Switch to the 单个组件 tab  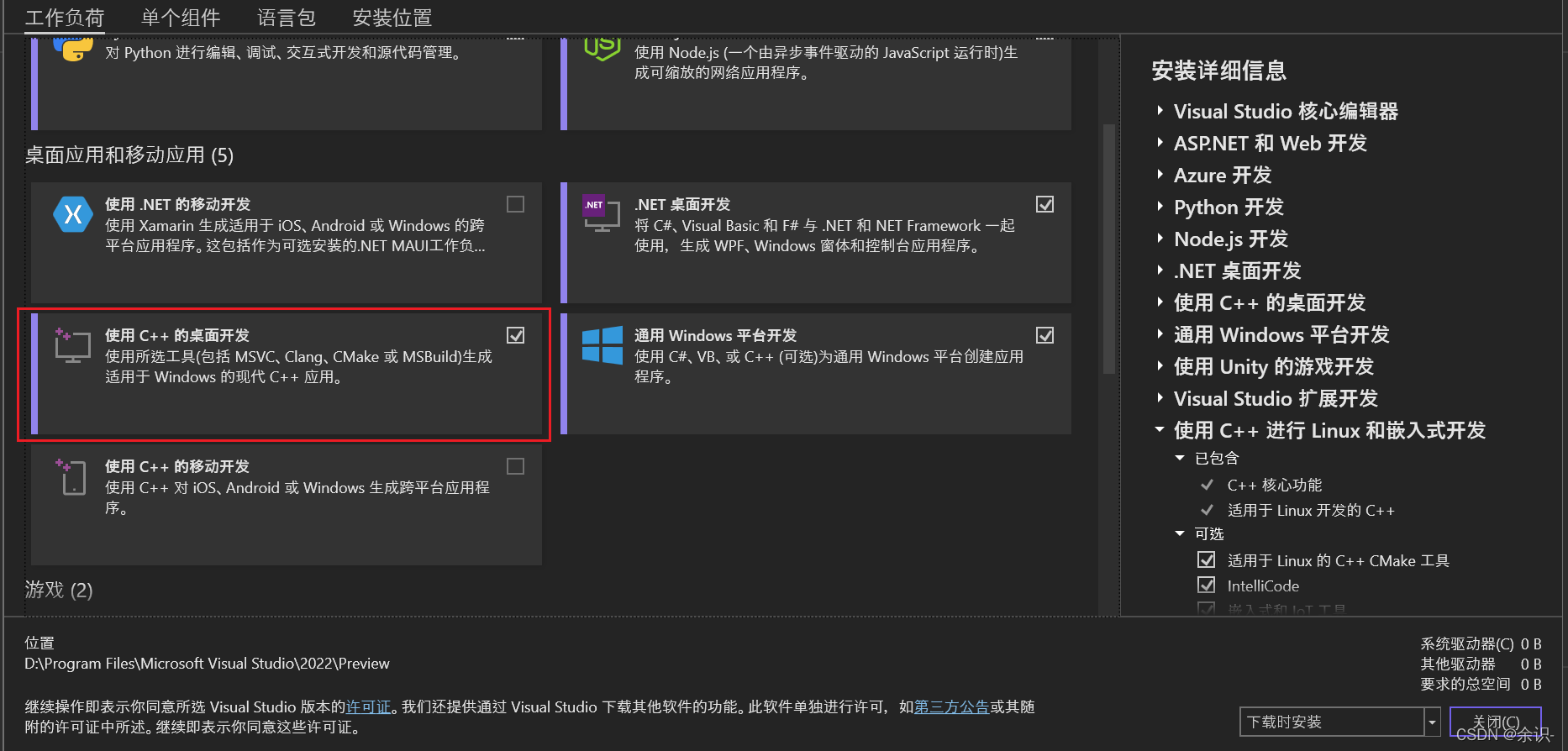point(181,18)
